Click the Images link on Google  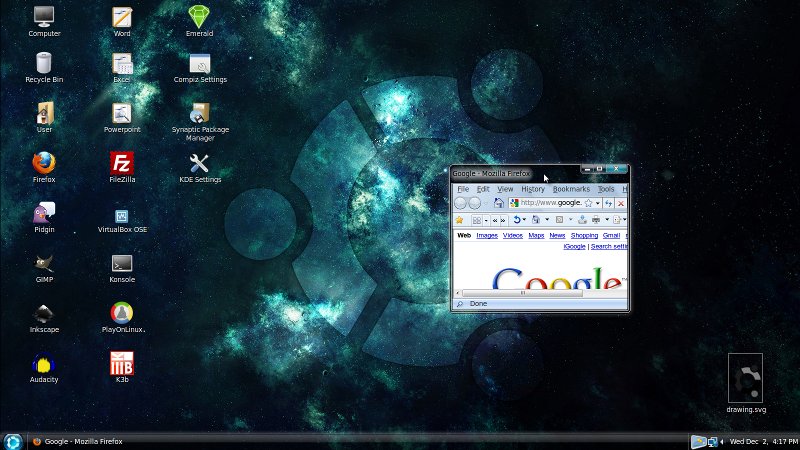point(487,235)
